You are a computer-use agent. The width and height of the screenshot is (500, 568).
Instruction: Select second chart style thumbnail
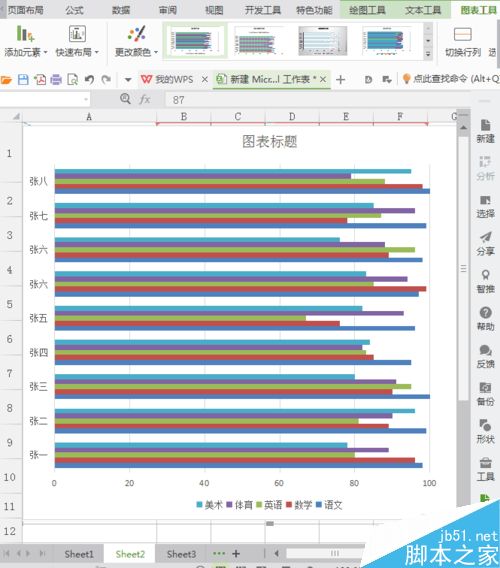click(x=259, y=40)
